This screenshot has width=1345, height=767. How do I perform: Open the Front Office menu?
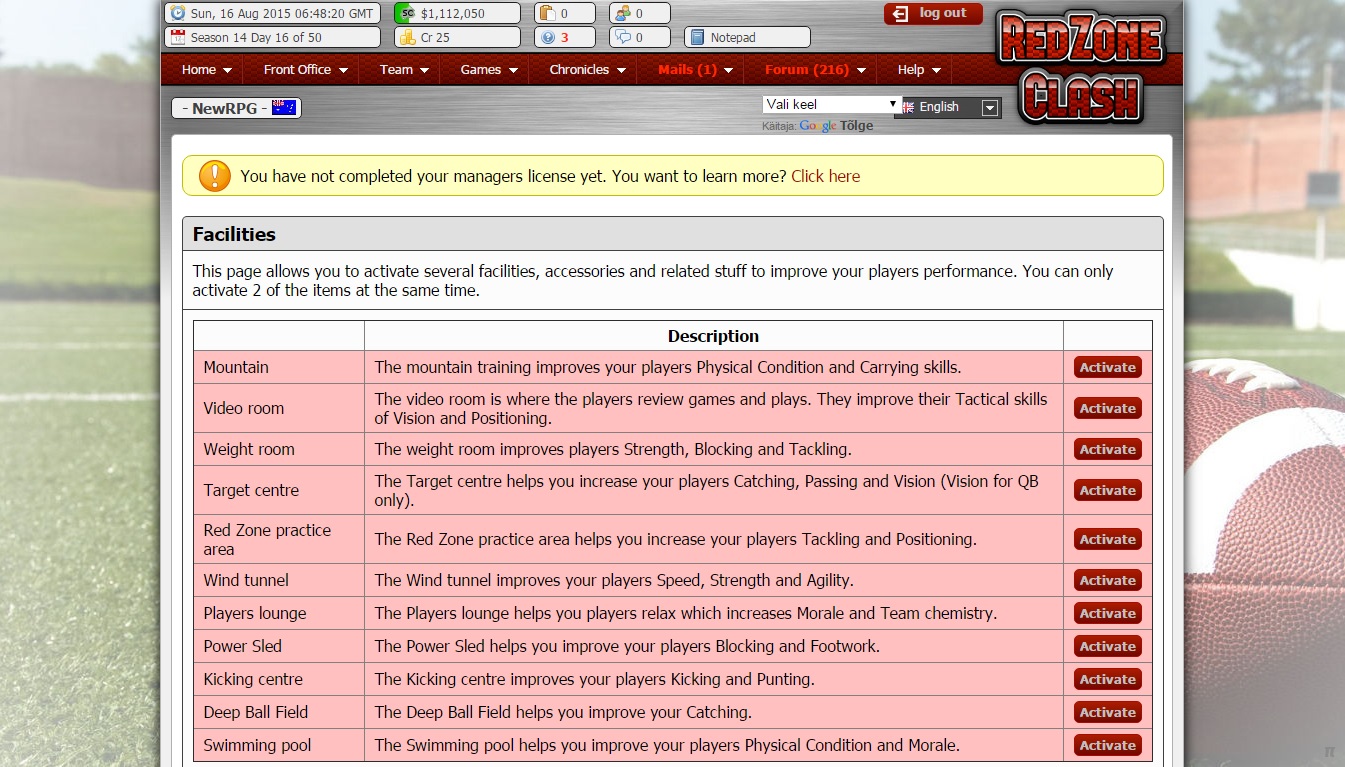click(x=306, y=69)
